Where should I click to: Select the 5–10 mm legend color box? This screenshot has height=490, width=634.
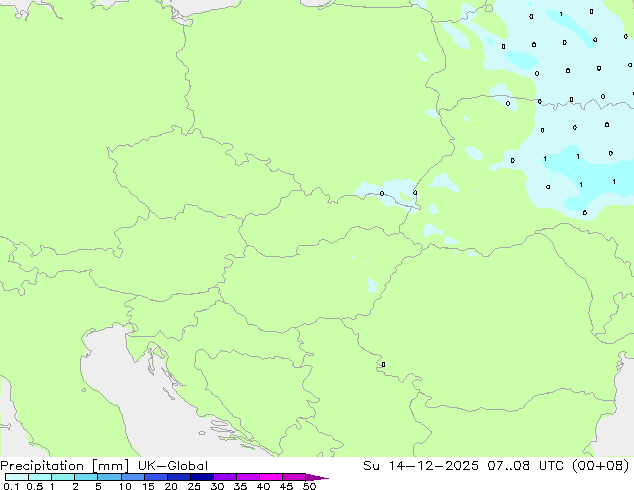click(x=109, y=477)
